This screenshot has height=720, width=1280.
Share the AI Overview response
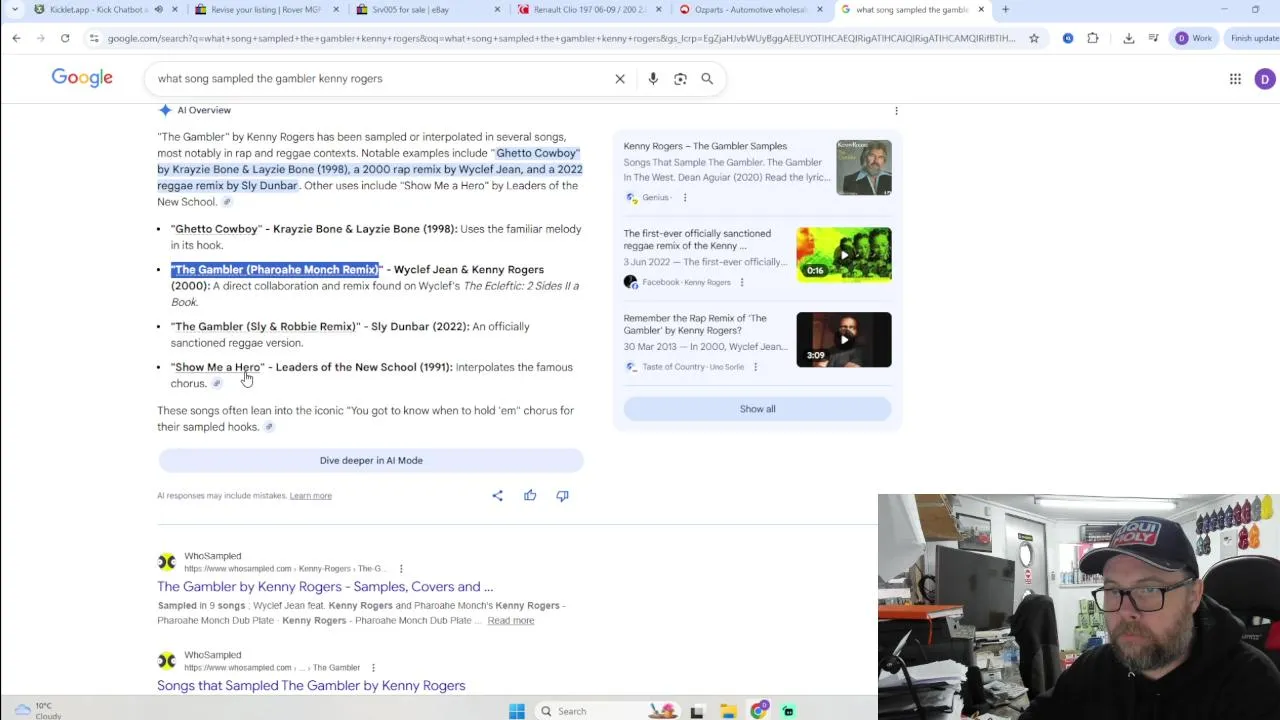[497, 495]
